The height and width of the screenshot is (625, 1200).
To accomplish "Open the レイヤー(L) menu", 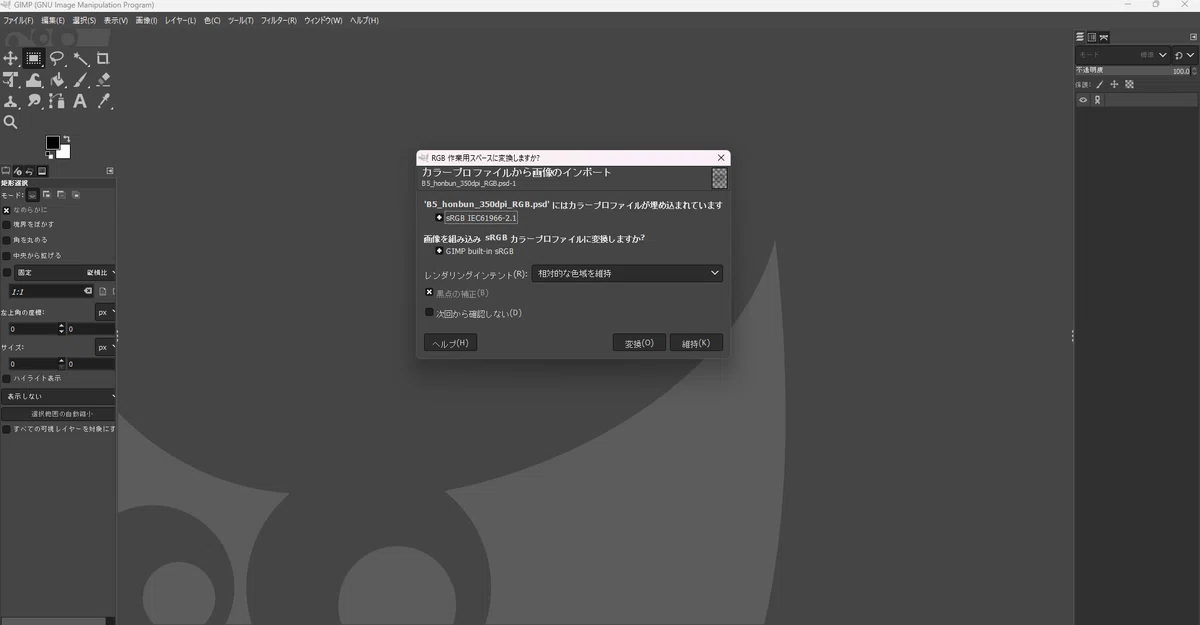I will coord(180,20).
